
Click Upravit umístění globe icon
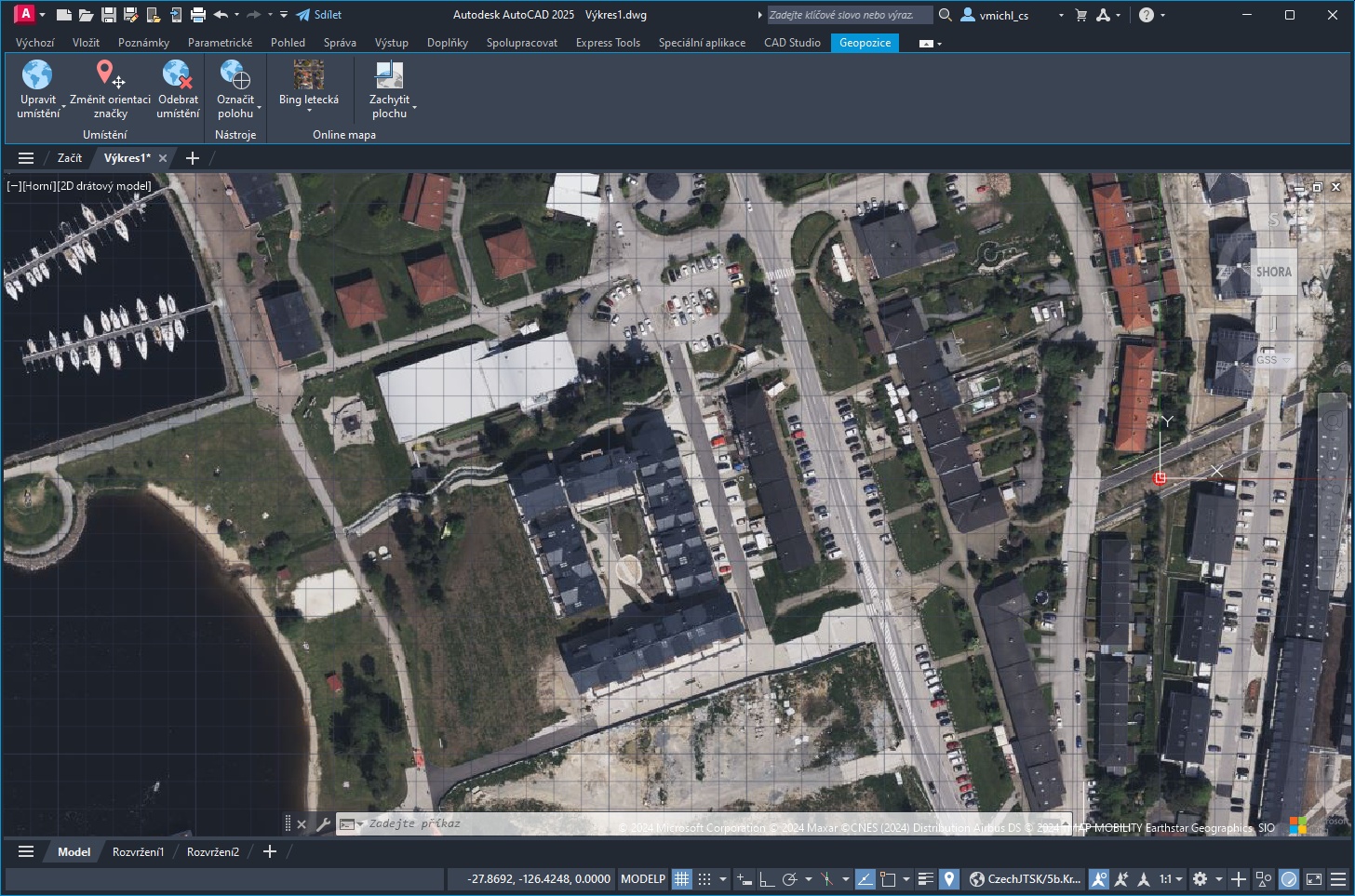click(x=37, y=74)
